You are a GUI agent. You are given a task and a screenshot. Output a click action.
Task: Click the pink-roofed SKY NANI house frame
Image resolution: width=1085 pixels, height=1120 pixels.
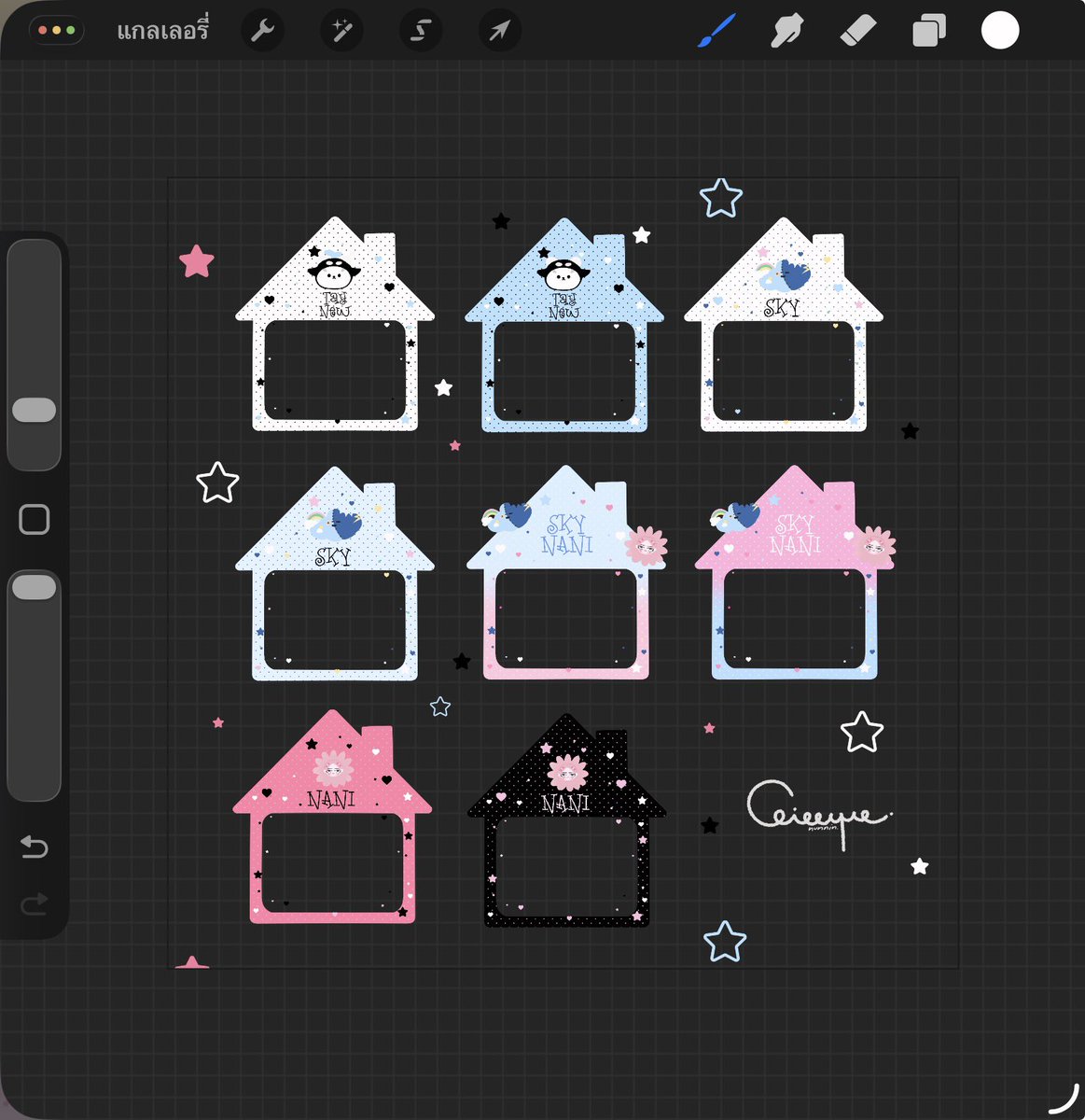coord(795,572)
